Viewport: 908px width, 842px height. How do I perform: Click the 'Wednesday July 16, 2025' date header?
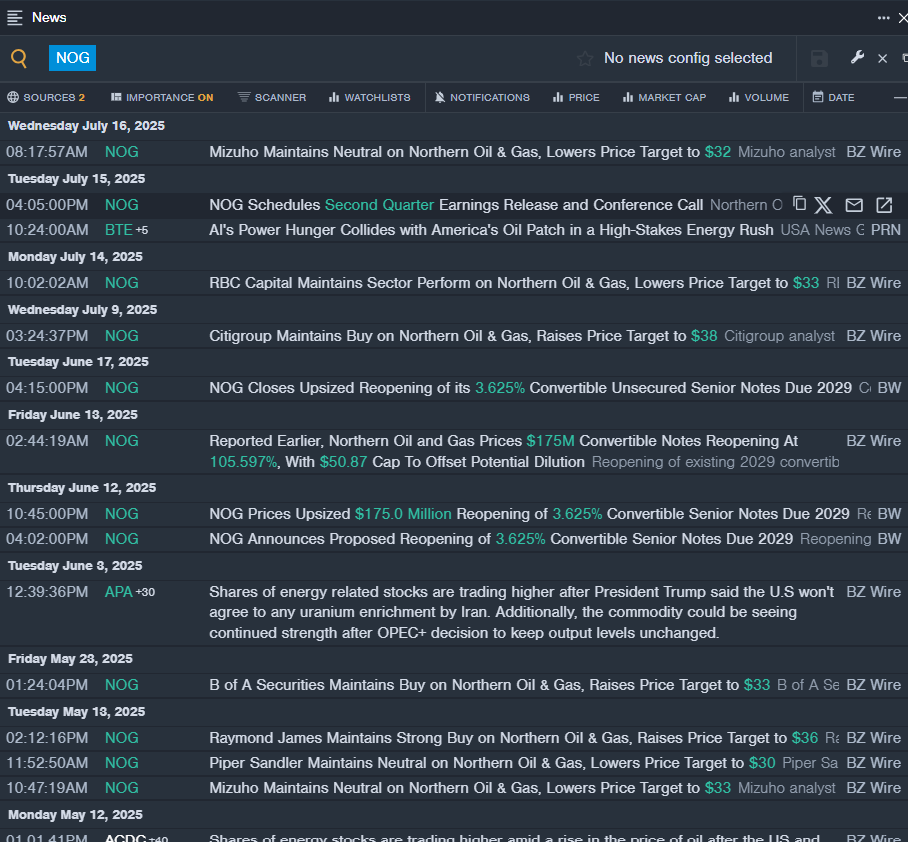click(86, 126)
